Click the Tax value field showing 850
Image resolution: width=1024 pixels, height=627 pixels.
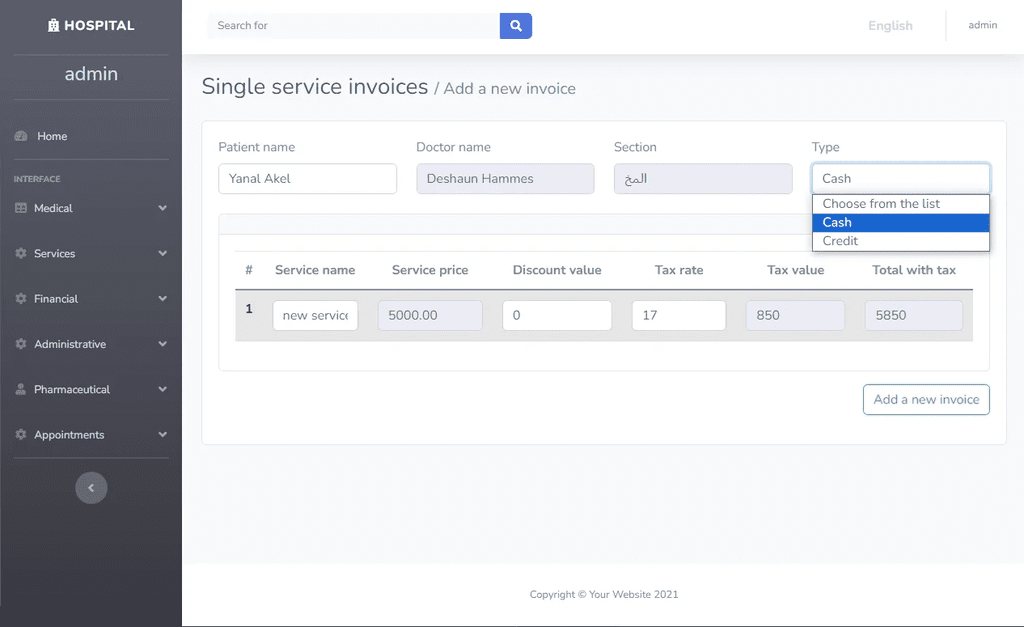(795, 315)
